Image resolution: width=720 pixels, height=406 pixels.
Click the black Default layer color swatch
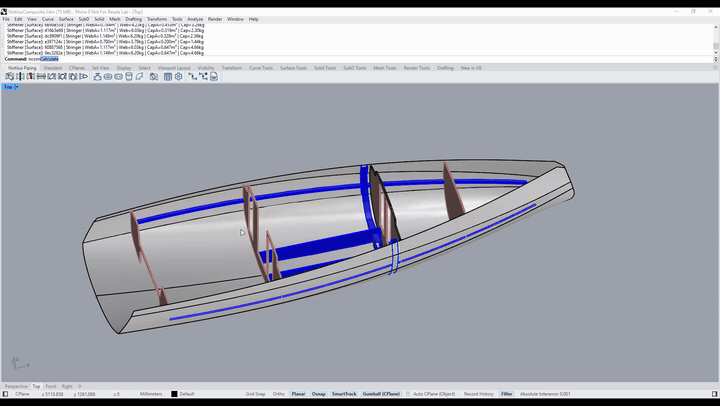point(174,394)
